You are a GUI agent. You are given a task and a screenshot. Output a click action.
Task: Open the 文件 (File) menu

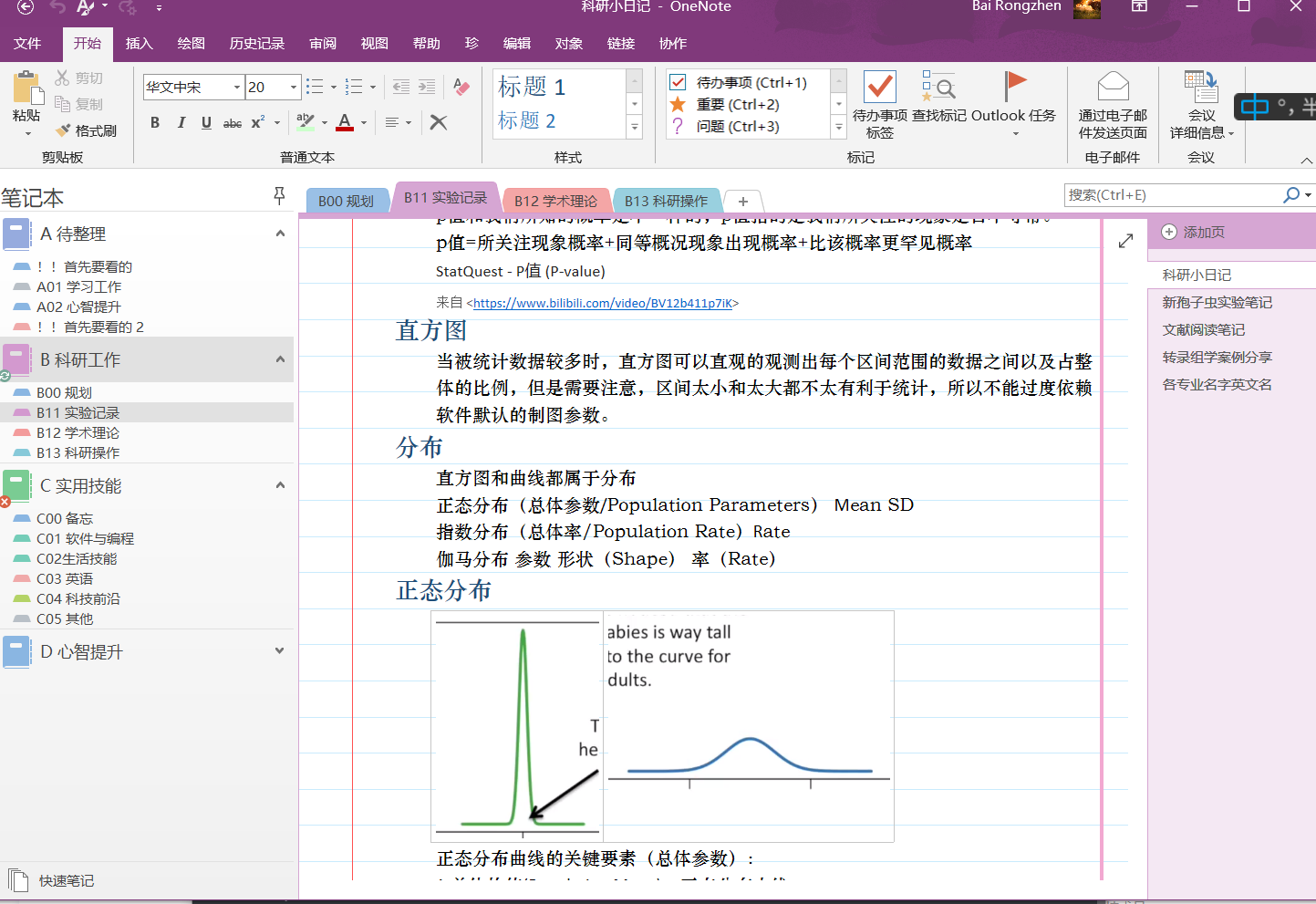pyautogui.click(x=27, y=44)
